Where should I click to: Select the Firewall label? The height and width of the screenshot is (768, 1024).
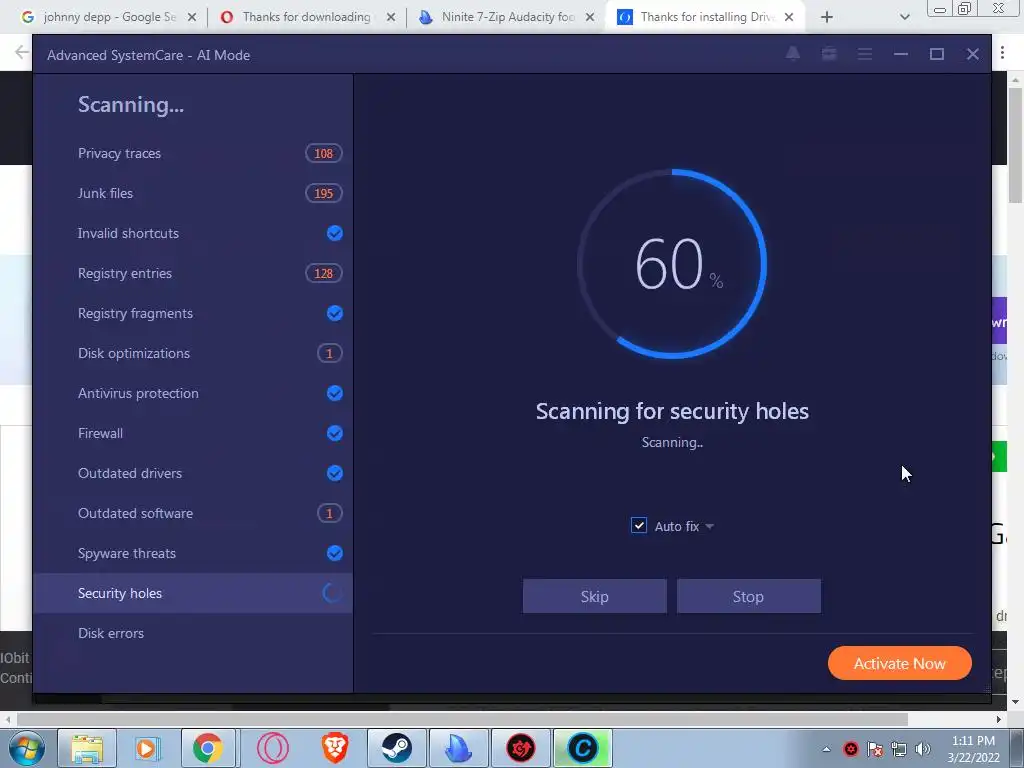(x=100, y=433)
